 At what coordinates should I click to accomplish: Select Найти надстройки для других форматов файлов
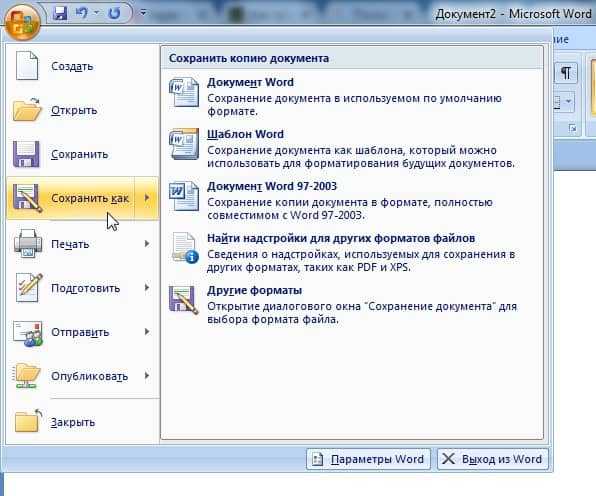[x=341, y=238]
